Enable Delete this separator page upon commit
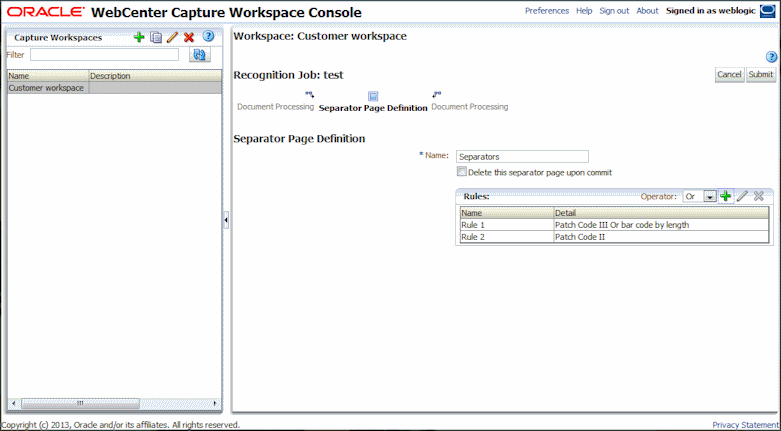The image size is (781, 431). coord(462,172)
